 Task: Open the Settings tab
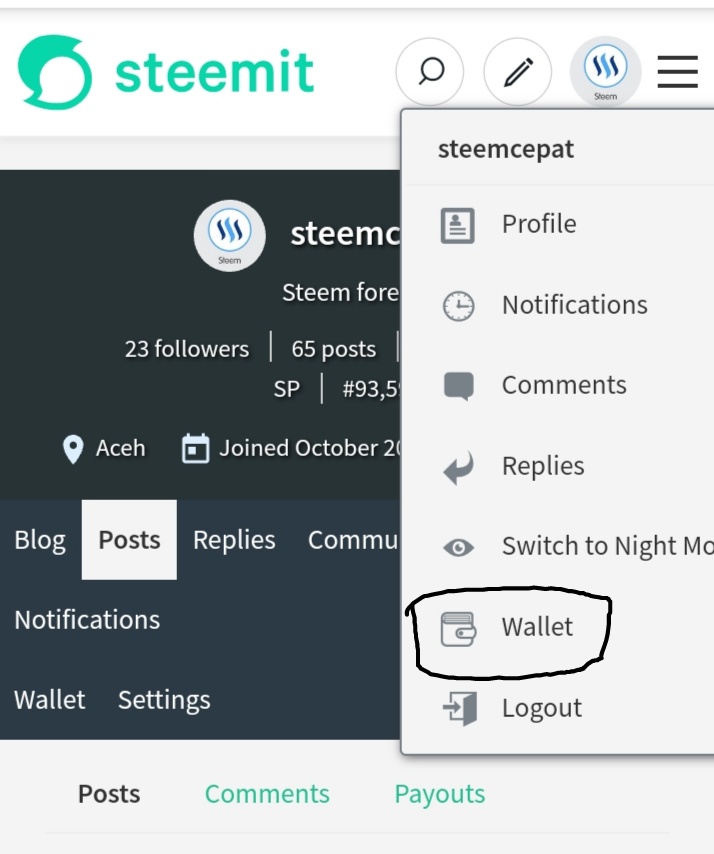pyautogui.click(x=164, y=700)
